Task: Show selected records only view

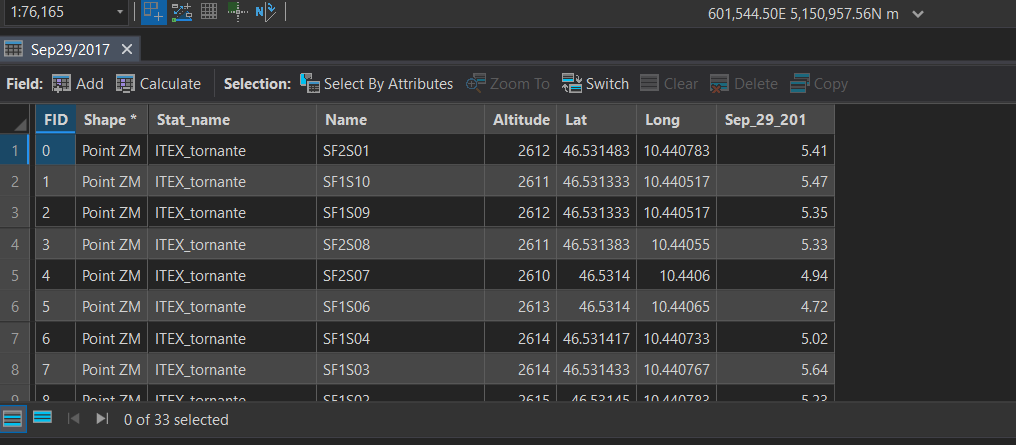Action: point(42,418)
